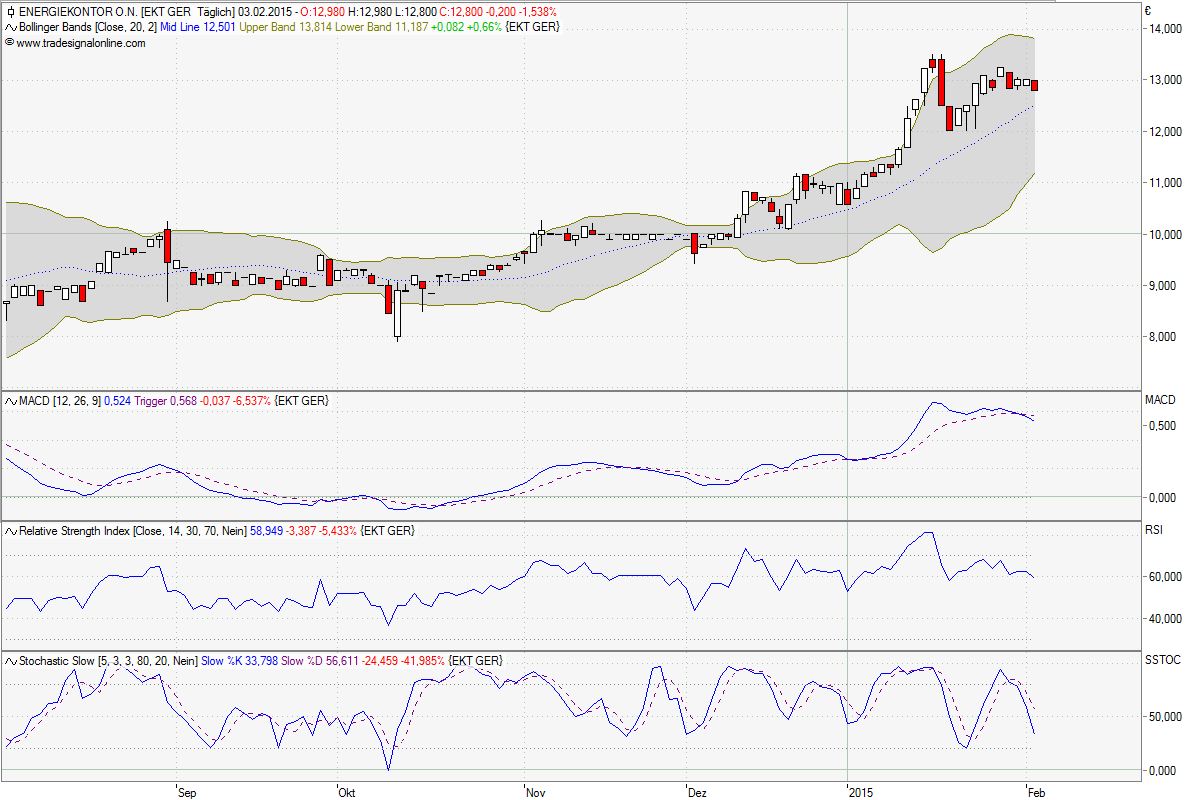Open the www.tradesignalonline.com link

pos(81,43)
